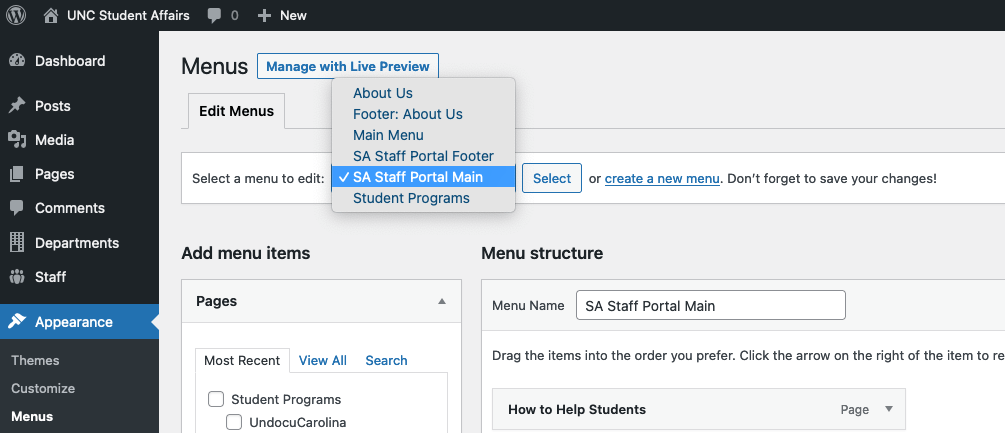Viewport: 1005px width, 433px height.
Task: Click the Pages panel heading
Action: coord(217,301)
